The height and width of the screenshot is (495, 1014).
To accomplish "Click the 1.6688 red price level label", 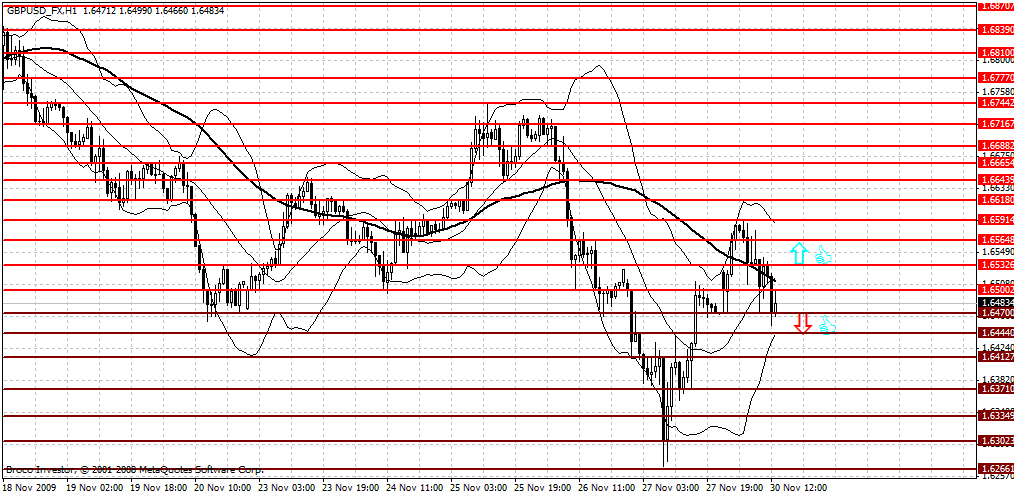I will click(x=997, y=146).
